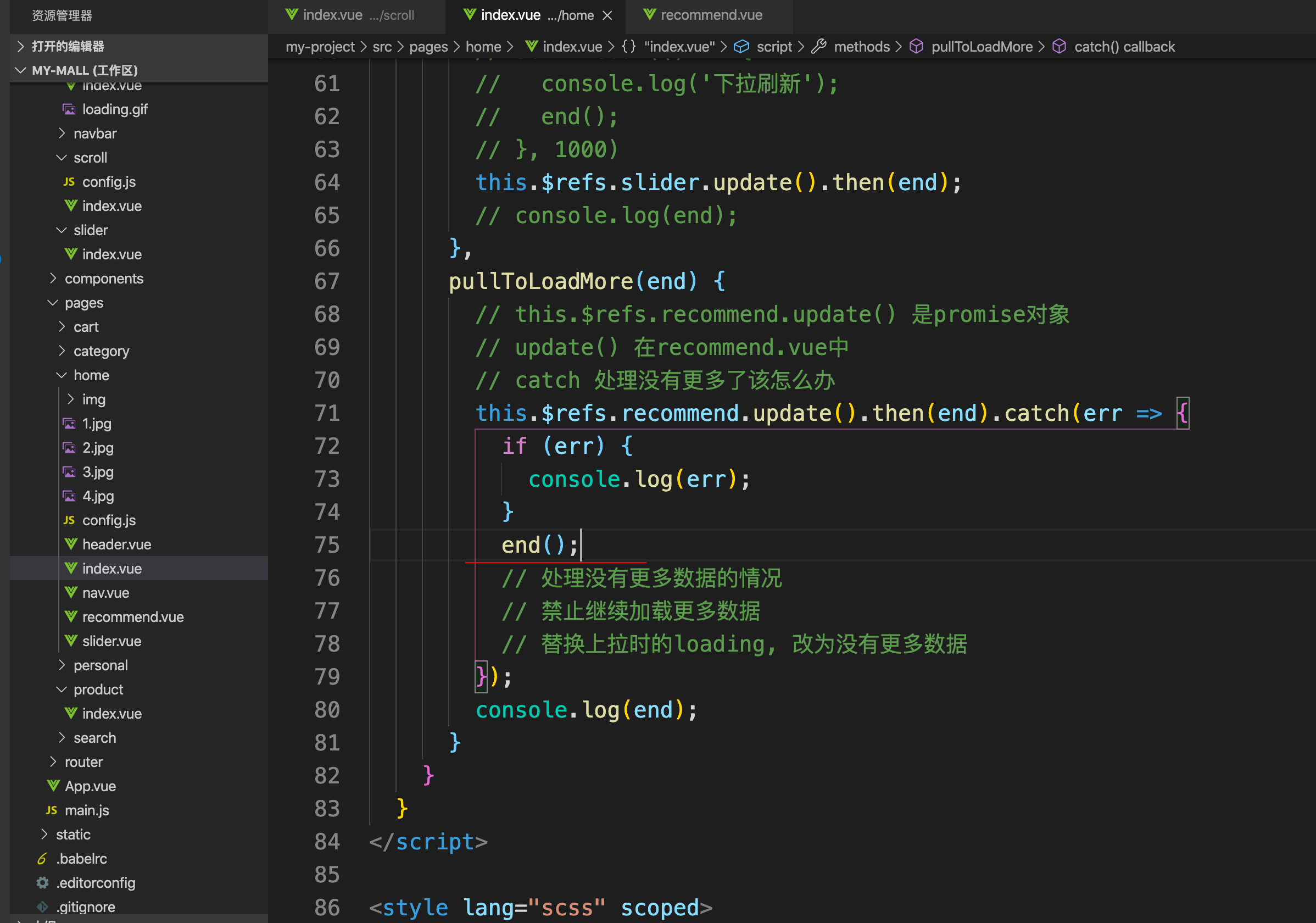Expand the router folder
1316x923 pixels.
[x=53, y=762]
